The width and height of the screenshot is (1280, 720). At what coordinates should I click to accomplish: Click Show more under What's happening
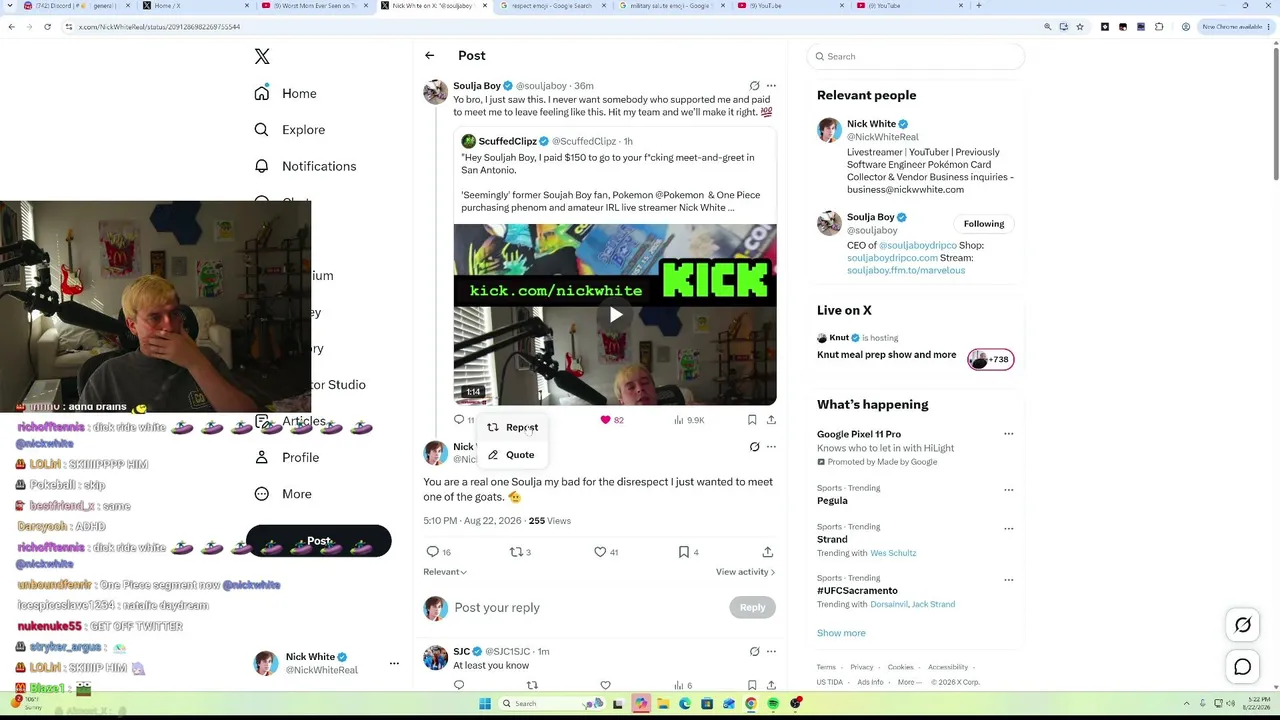coord(841,633)
